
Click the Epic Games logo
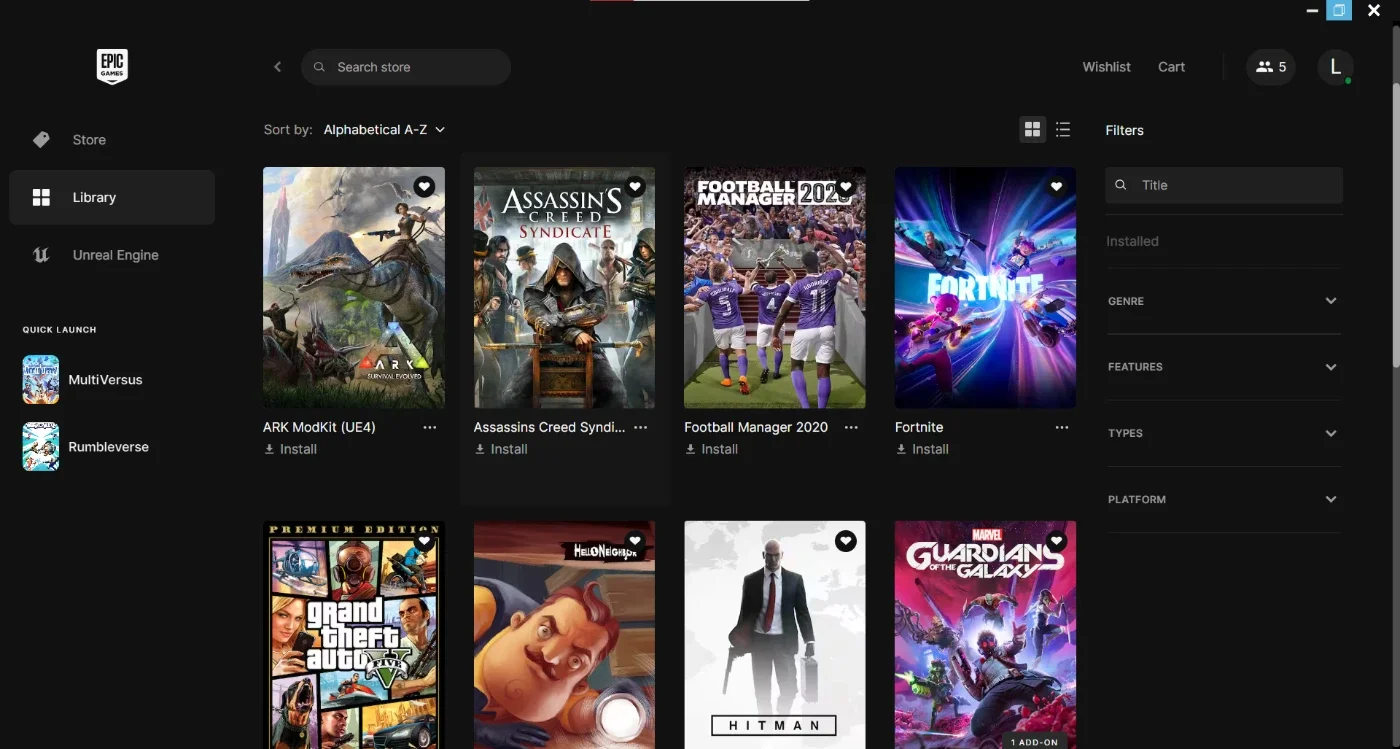point(112,67)
